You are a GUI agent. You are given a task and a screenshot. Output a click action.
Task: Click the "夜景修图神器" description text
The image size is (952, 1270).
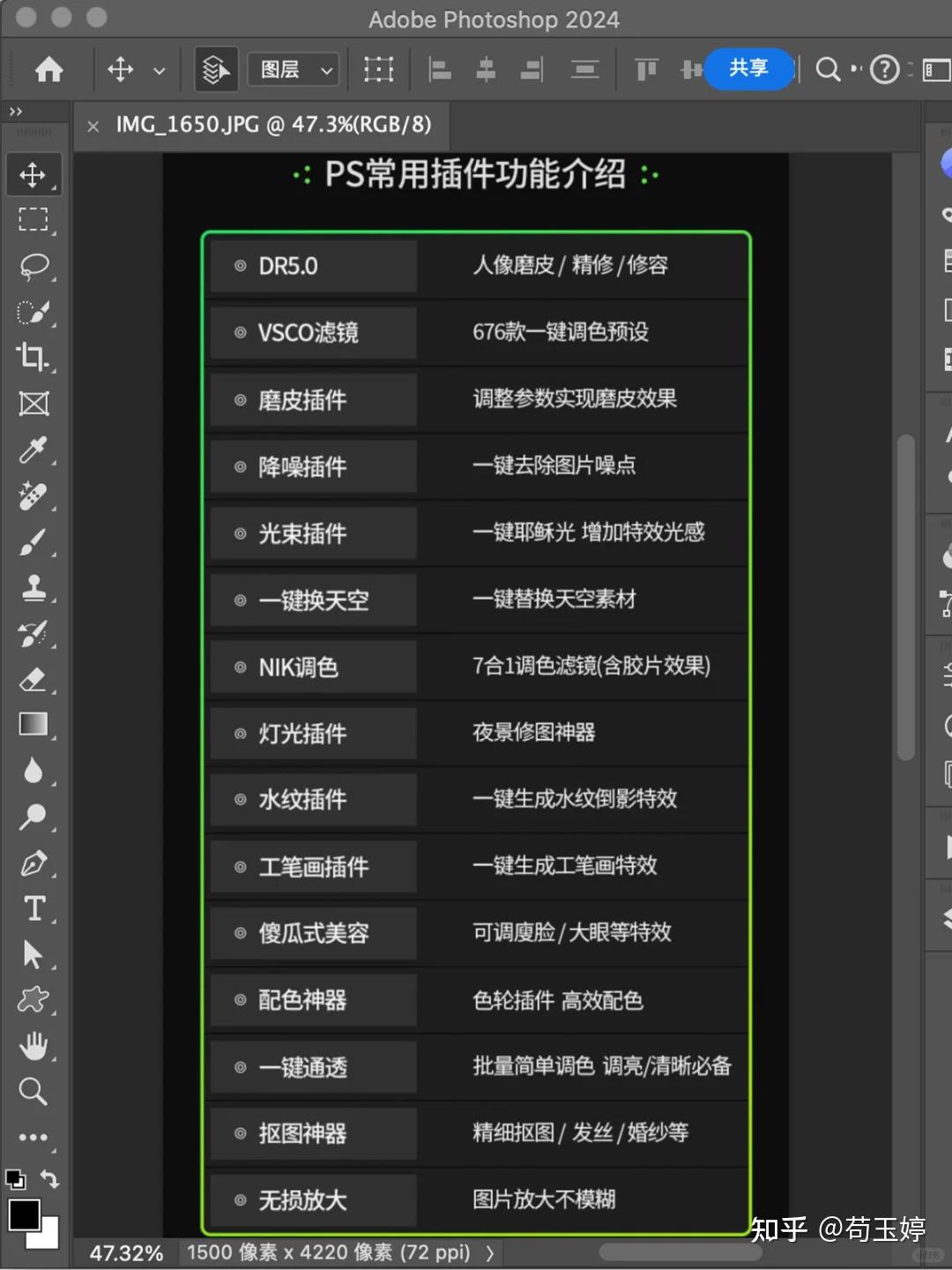coord(534,732)
